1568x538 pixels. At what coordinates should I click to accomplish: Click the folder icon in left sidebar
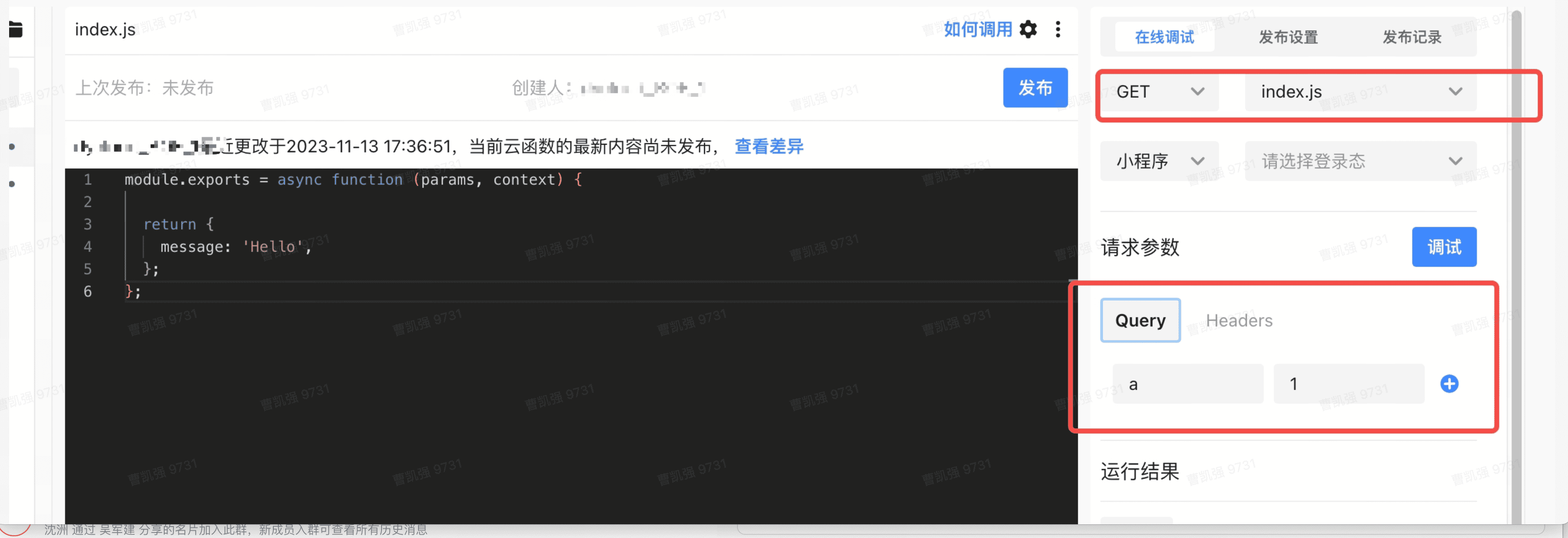16,29
